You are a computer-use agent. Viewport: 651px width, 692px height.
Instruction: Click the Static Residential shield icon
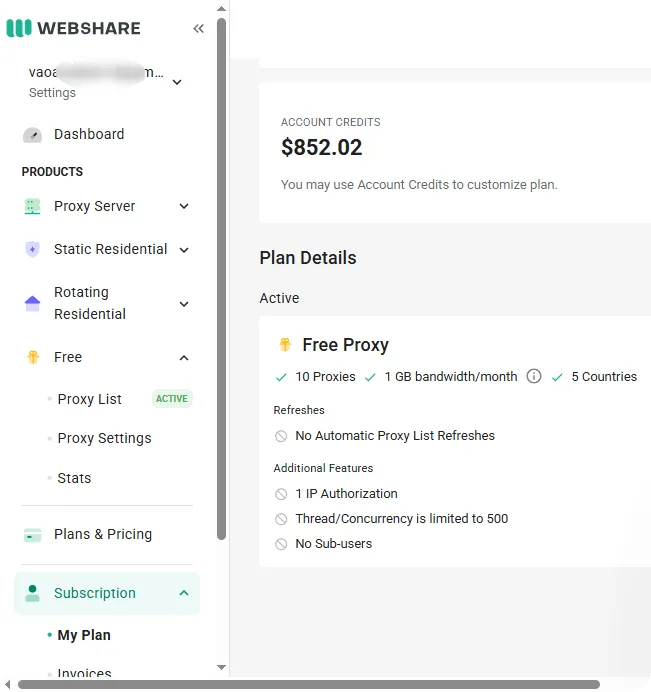(32, 249)
